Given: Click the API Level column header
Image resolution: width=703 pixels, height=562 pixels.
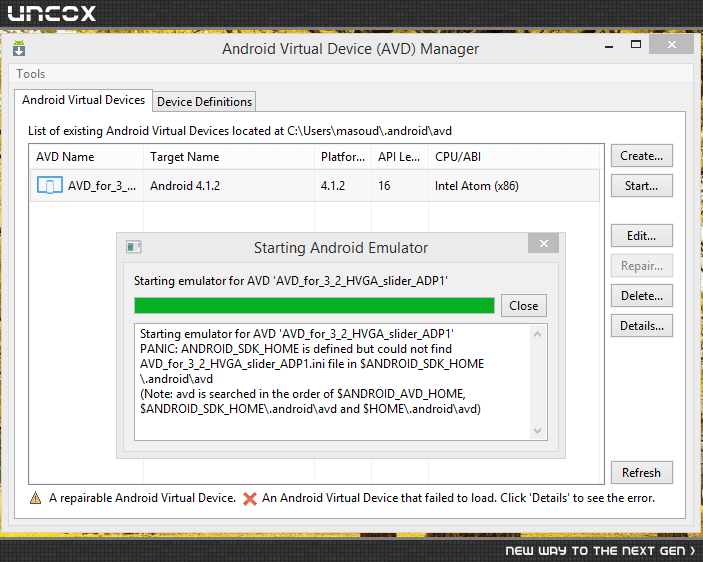Looking at the screenshot, I should click(399, 157).
